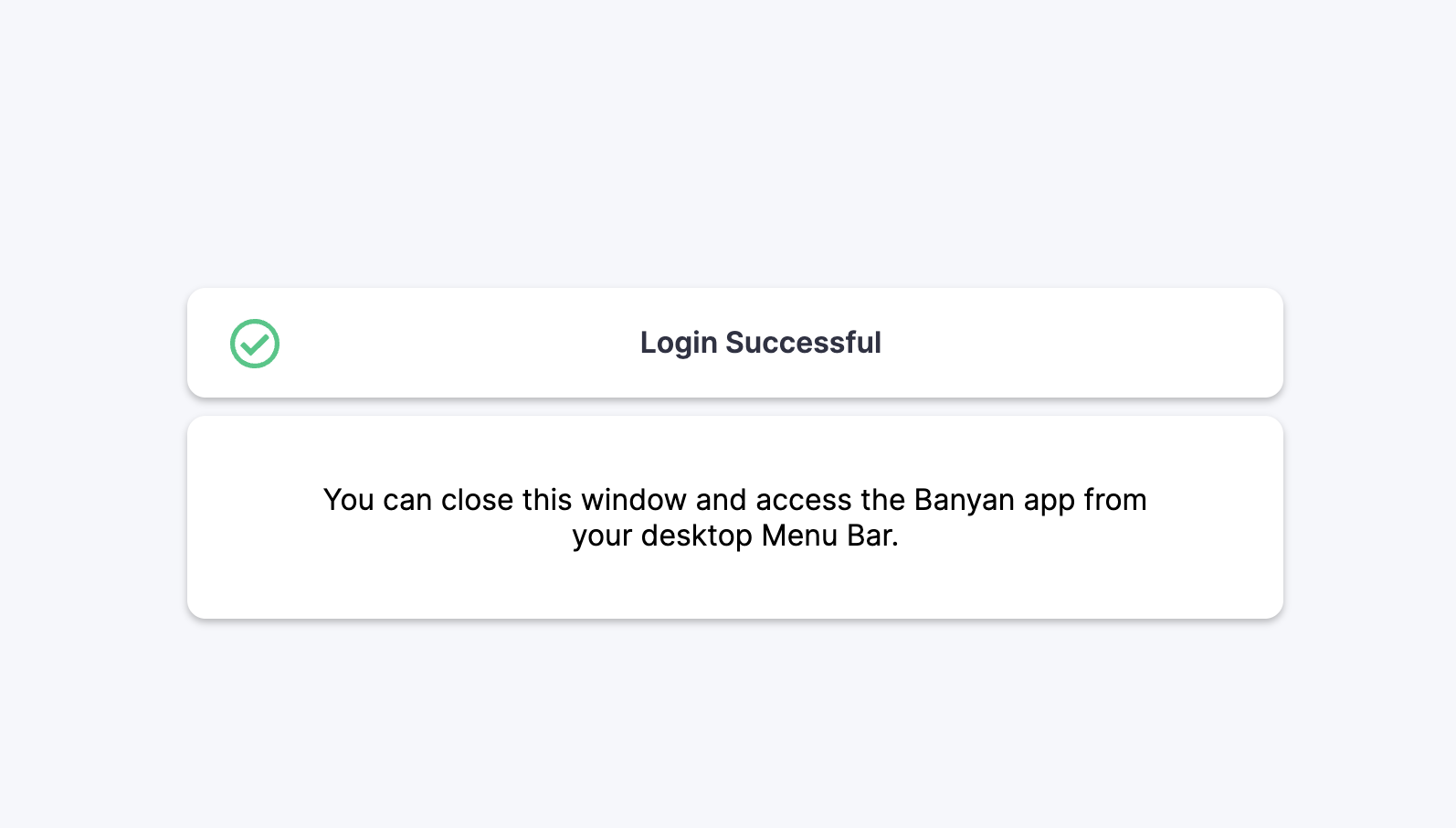Click the word "from" ending the first line
This screenshot has height=828, width=1456.
click(x=1114, y=500)
